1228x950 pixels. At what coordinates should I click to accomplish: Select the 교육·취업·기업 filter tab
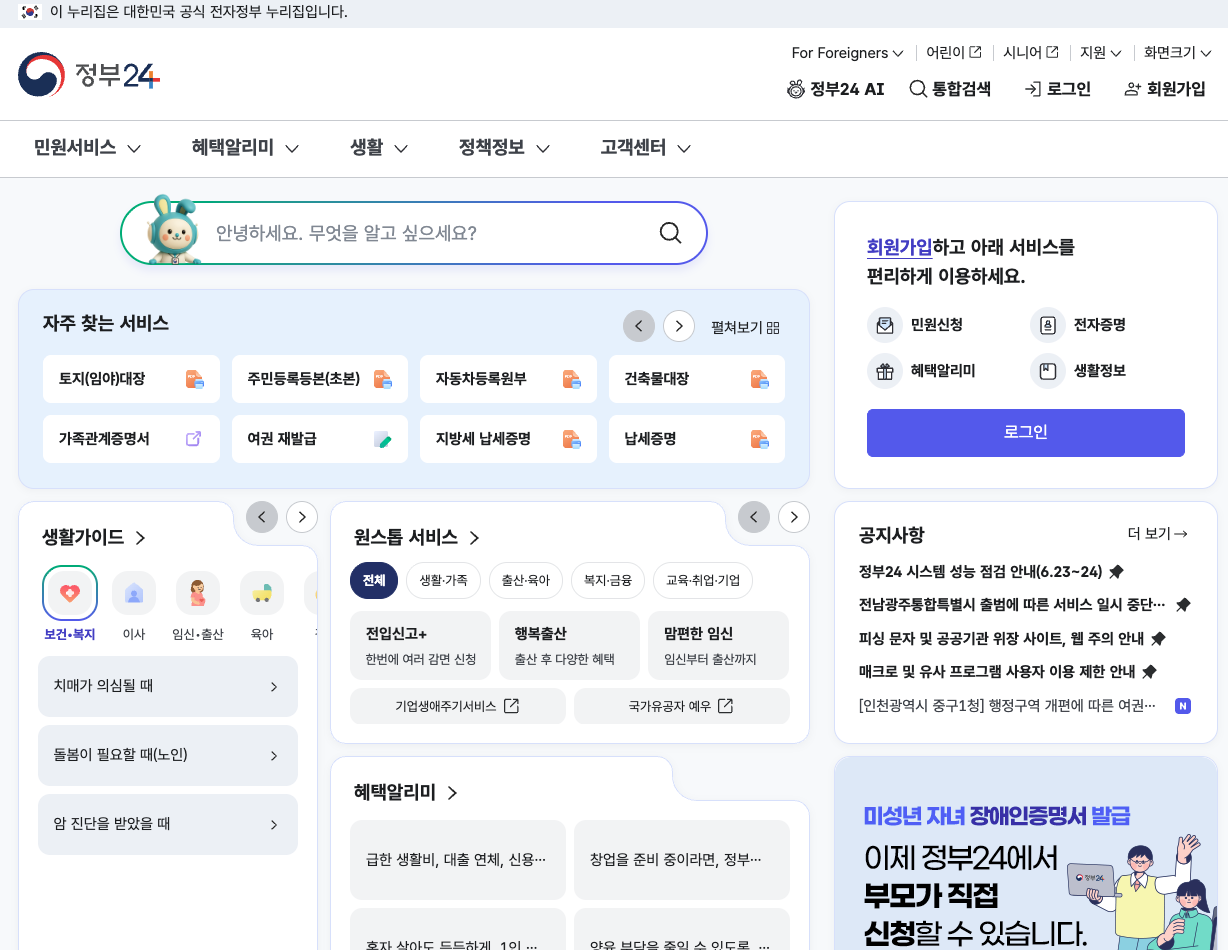click(703, 580)
